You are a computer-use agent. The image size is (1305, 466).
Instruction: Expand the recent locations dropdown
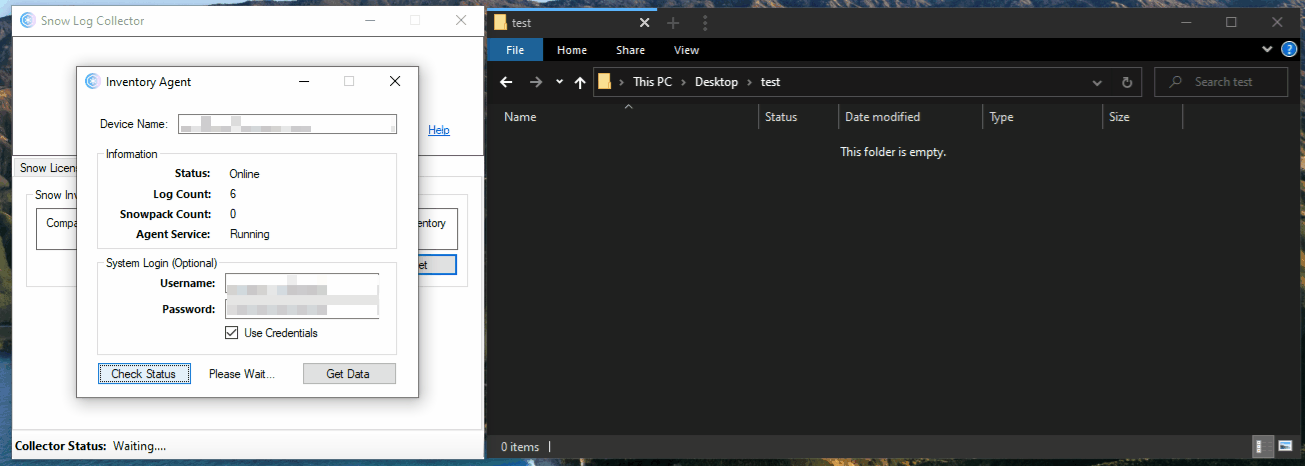coord(559,82)
